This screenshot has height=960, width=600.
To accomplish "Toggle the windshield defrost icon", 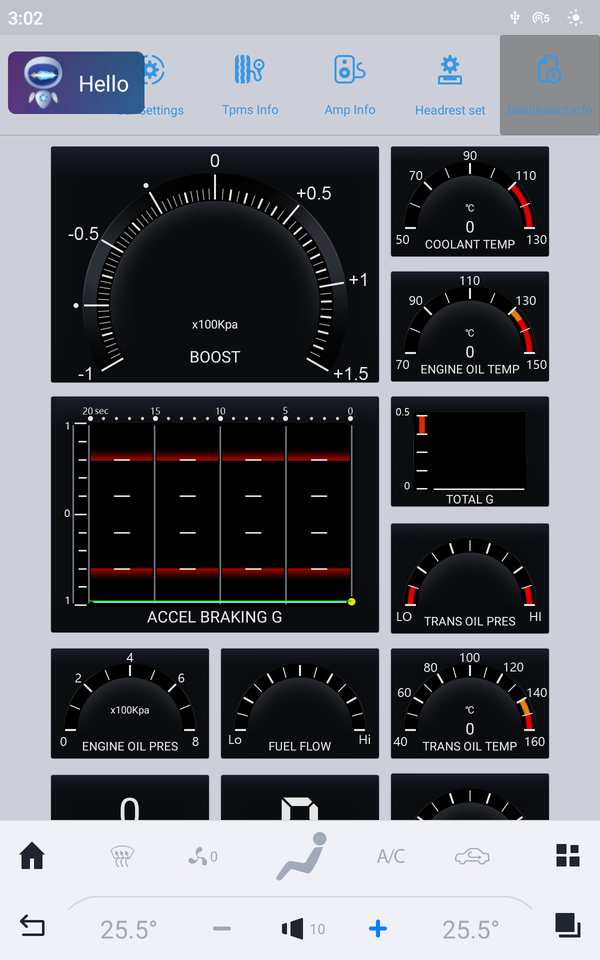I will pos(122,856).
